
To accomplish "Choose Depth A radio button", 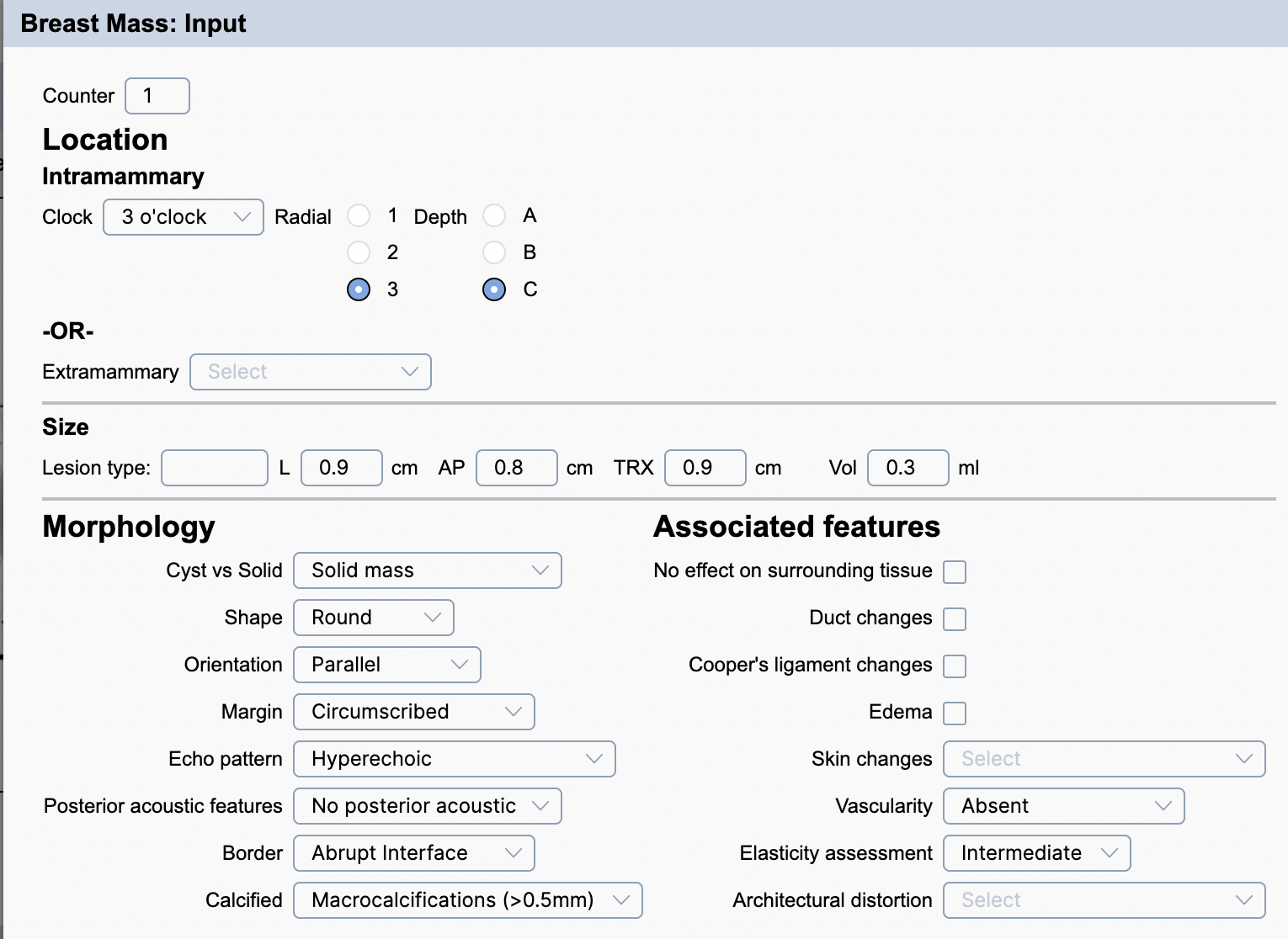I will click(494, 216).
